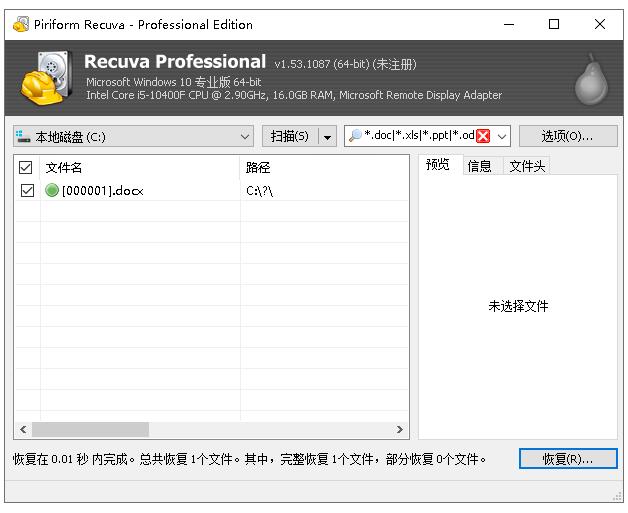Click the C:\?\ path cell
Image resolution: width=628 pixels, height=513 pixels.
[259, 191]
